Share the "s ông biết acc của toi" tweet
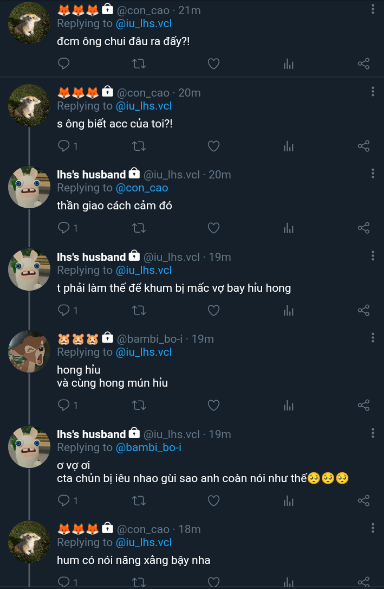 click(363, 146)
